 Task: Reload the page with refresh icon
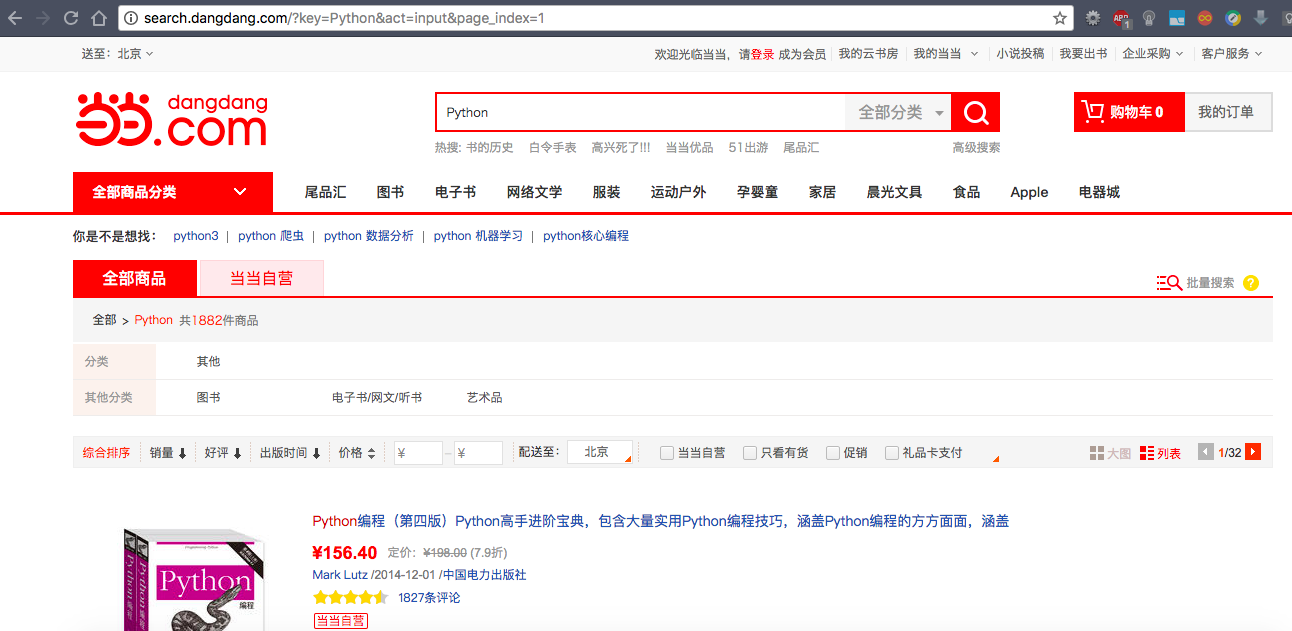[71, 18]
